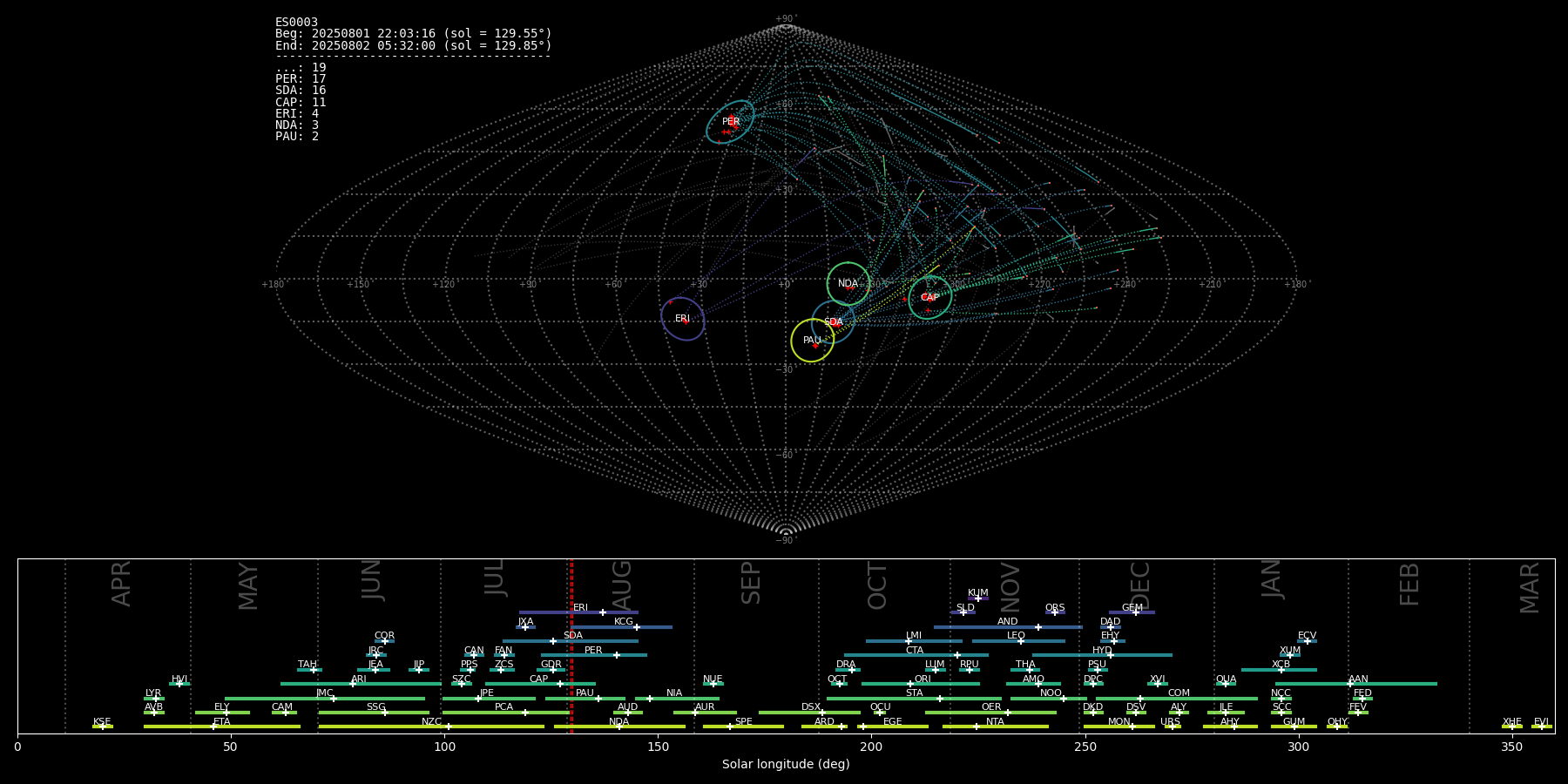Click the SDA radiant circle on sky map

(834, 322)
